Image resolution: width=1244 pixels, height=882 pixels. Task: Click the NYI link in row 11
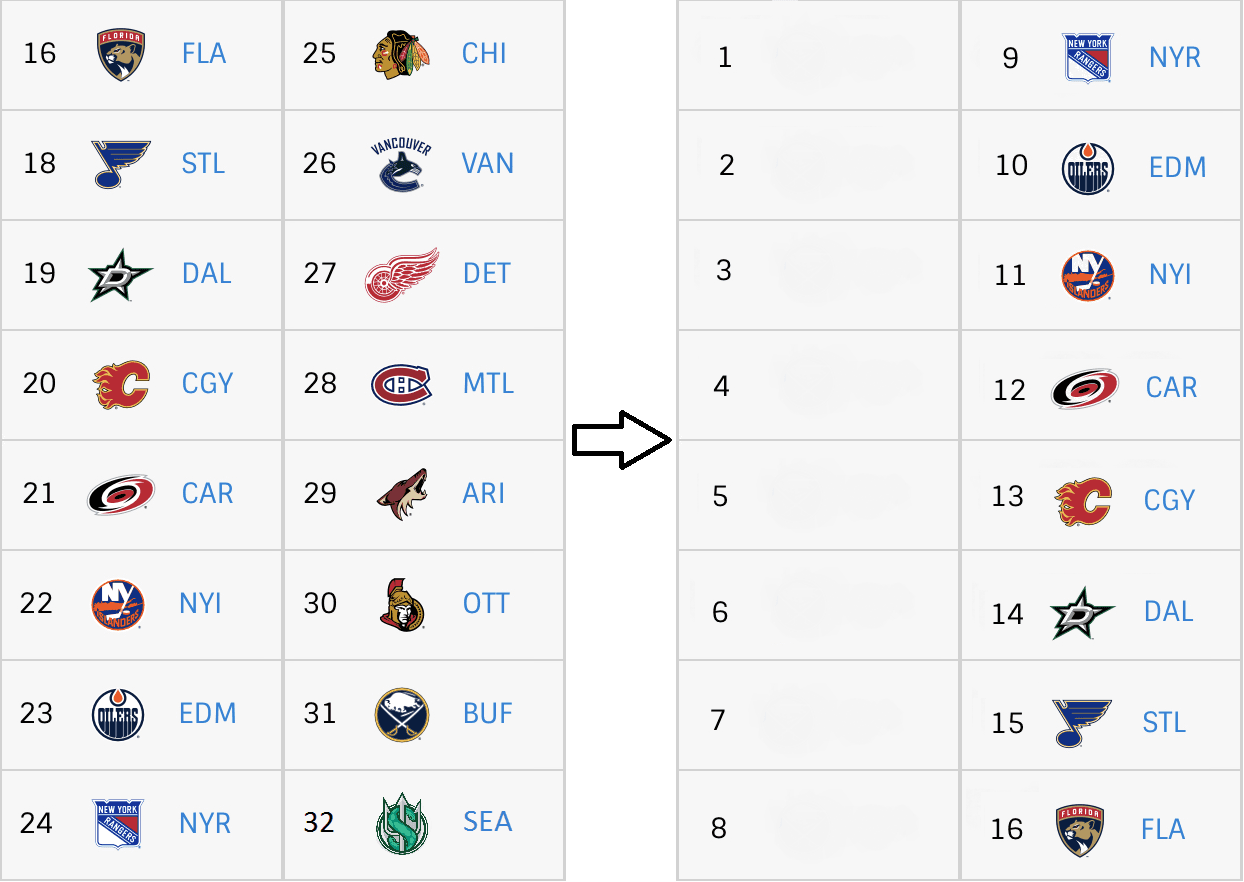tap(1170, 275)
